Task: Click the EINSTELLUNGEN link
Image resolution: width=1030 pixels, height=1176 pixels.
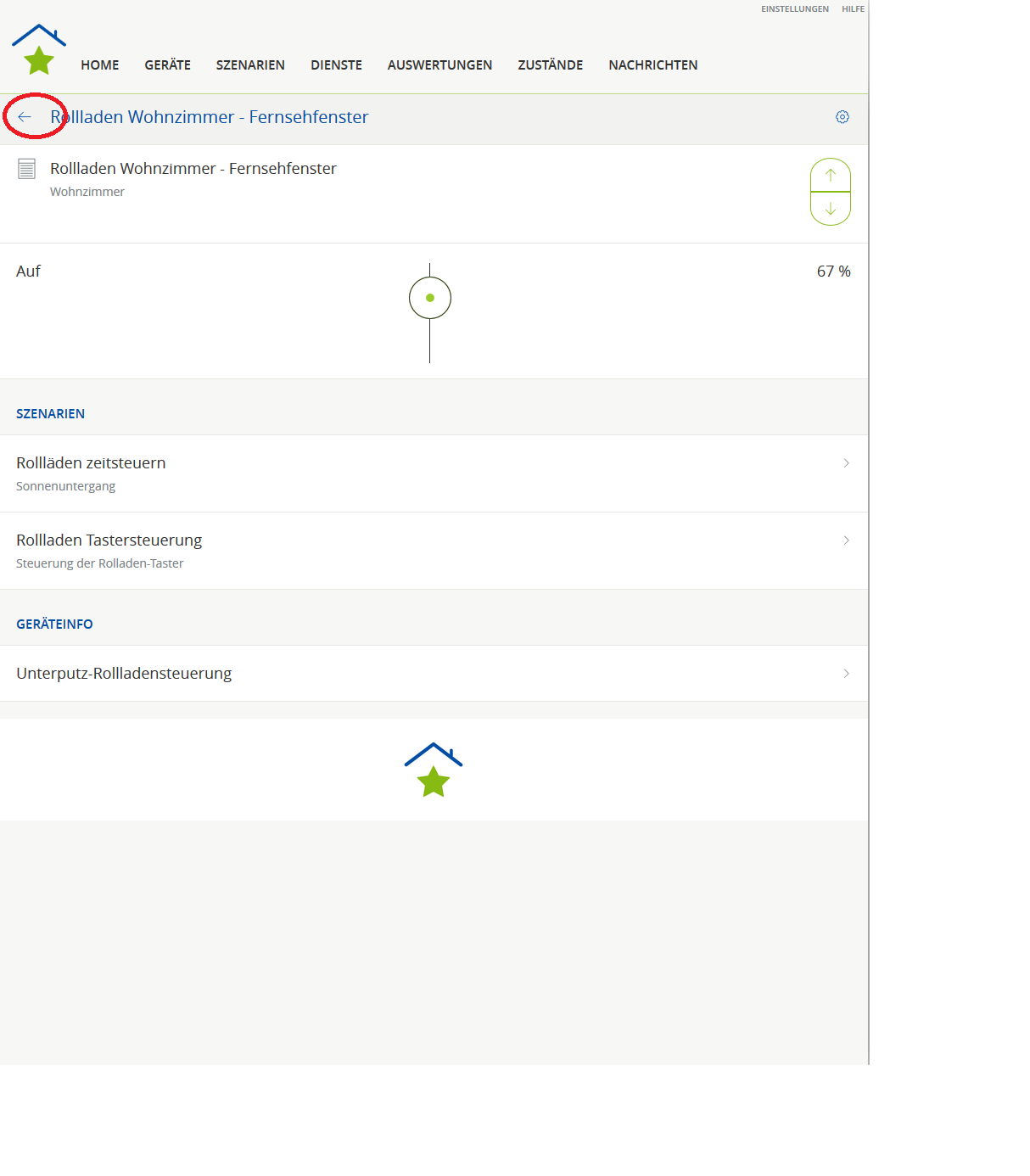Action: pos(794,9)
